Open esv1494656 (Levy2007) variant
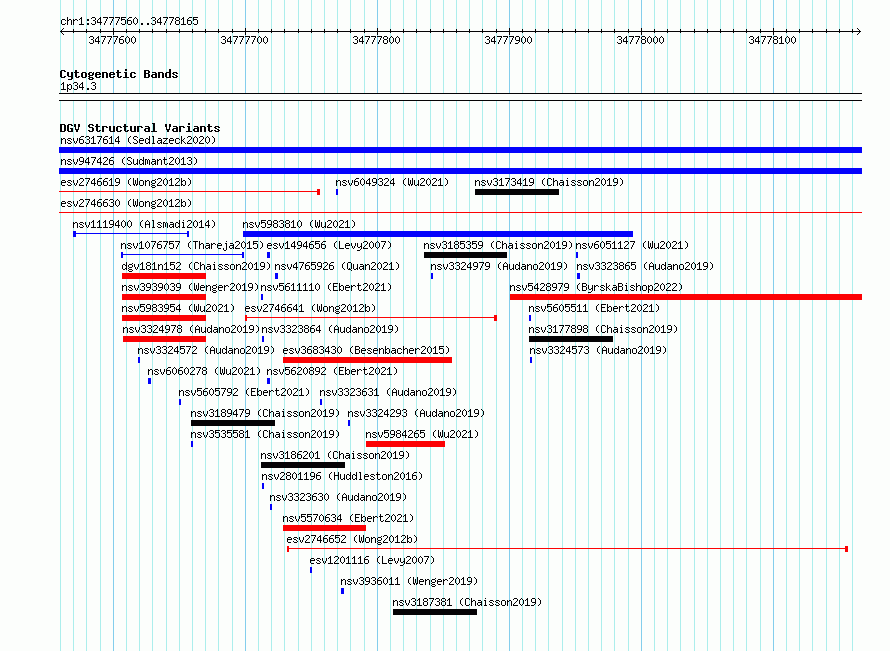Screen dimensions: 890x651 click(329, 245)
